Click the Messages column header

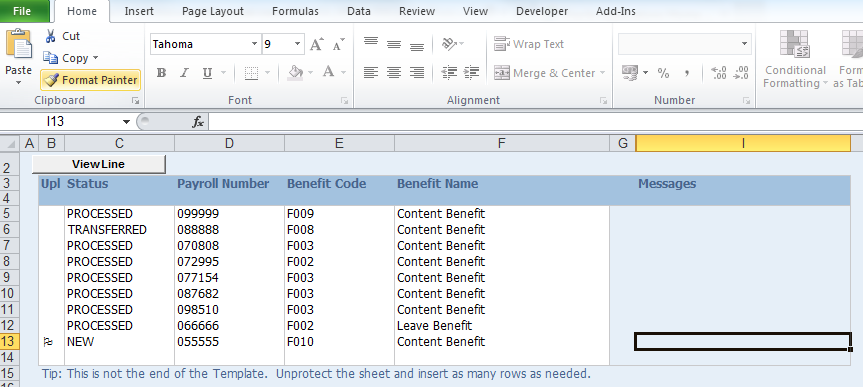click(667, 183)
